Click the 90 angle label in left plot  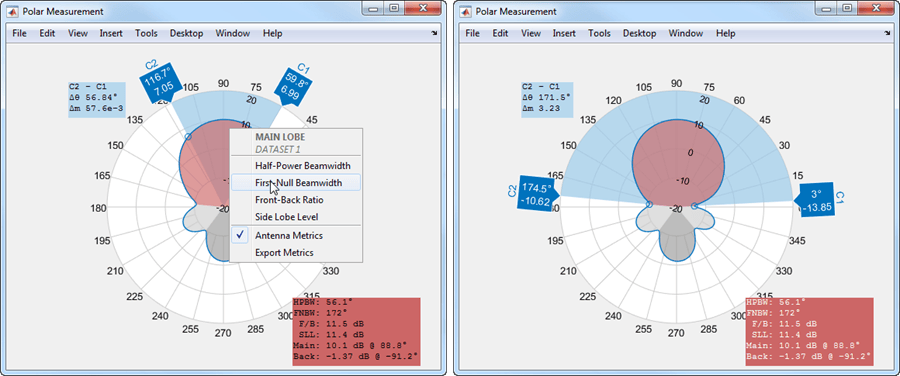pyautogui.click(x=223, y=83)
